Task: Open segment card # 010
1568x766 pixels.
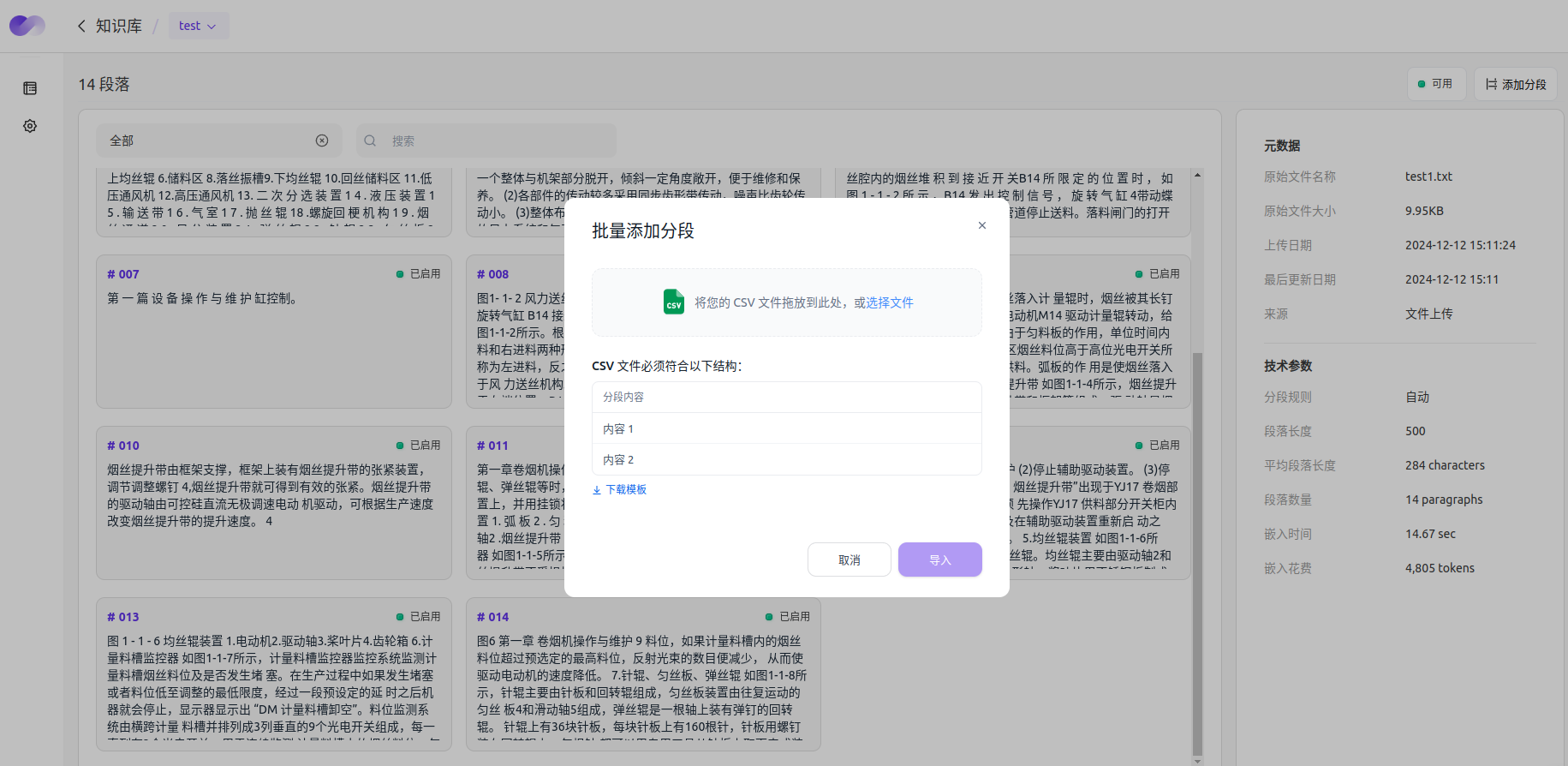Action: [273, 503]
